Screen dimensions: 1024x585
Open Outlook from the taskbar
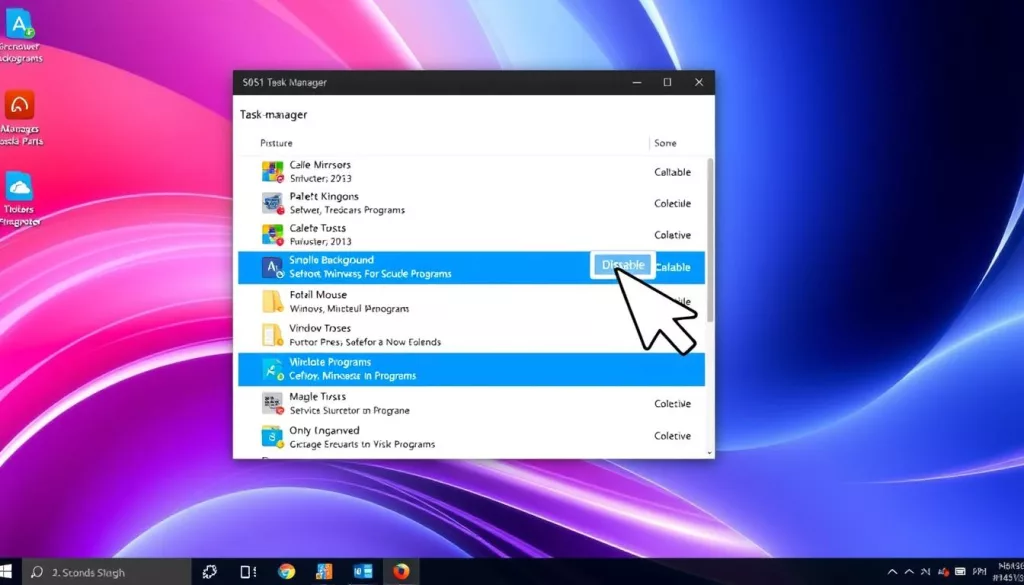(x=362, y=572)
